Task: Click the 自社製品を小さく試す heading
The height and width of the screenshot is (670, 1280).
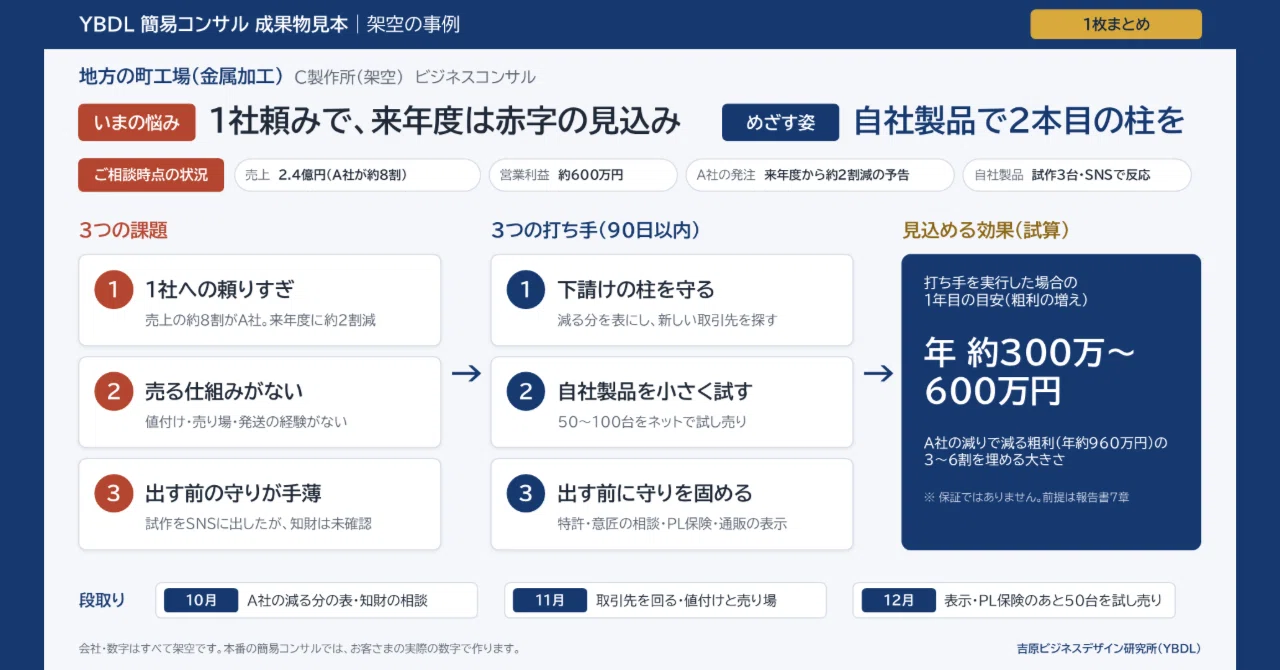Action: (655, 391)
